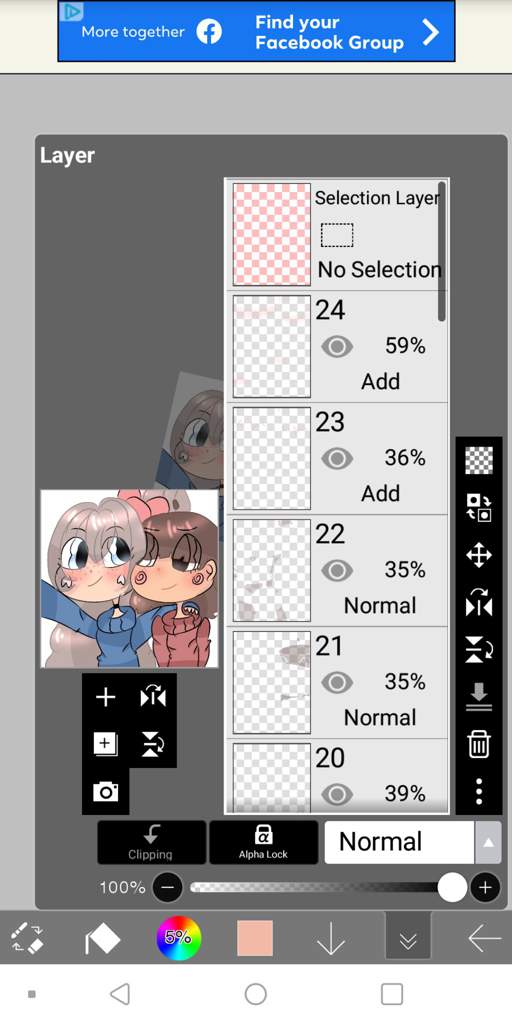Tap the checkerboard clear layer icon
The image size is (512, 1024).
[x=479, y=460]
